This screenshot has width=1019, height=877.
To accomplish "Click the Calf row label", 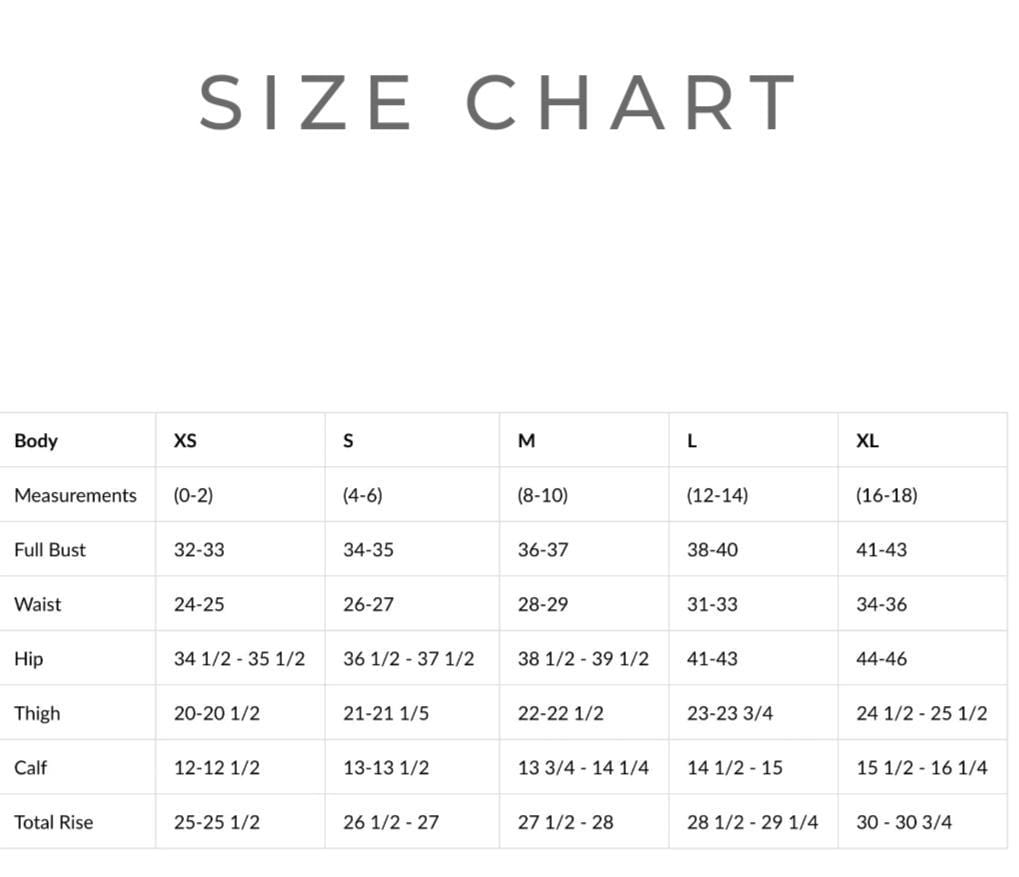I will click(x=31, y=768).
